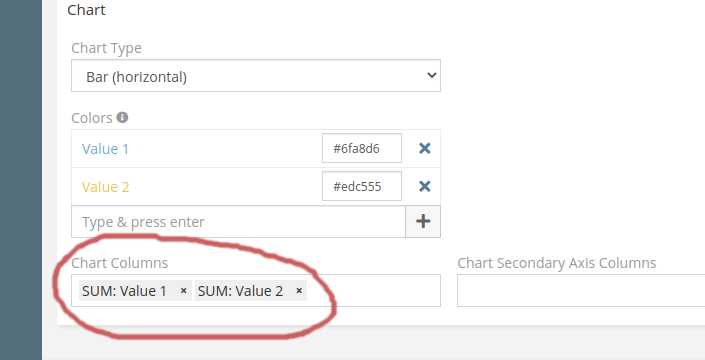Remove the Value 1 color entry
Viewport: 705px width, 360px height.
click(x=424, y=148)
